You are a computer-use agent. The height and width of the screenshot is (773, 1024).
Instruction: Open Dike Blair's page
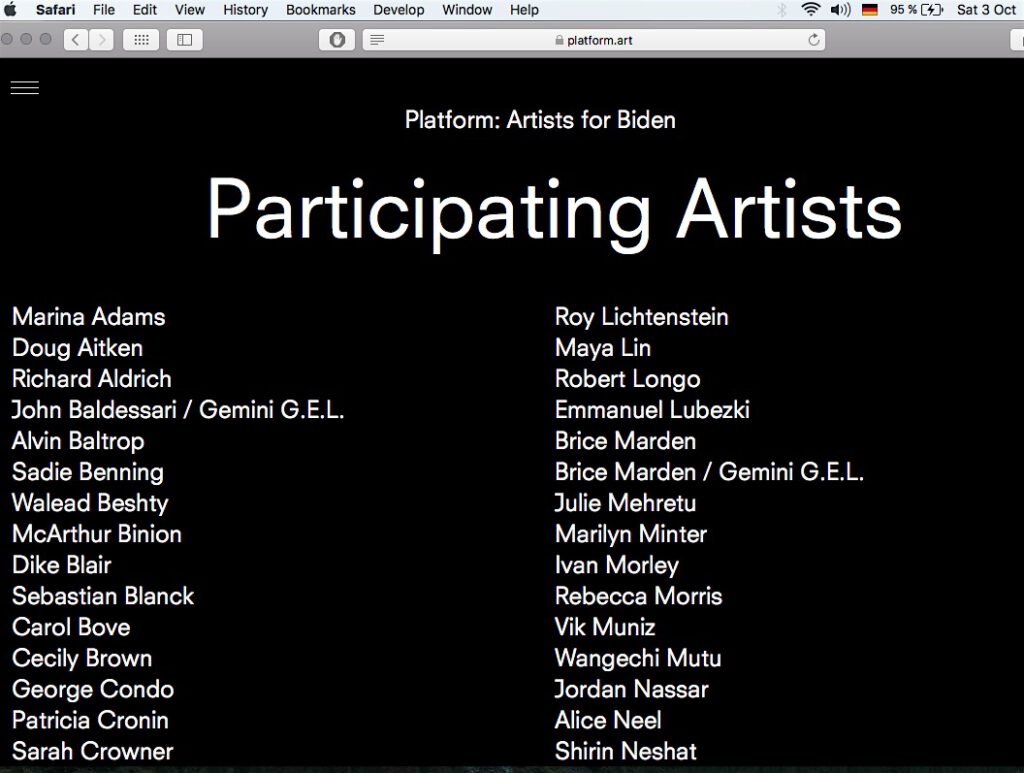click(61, 565)
